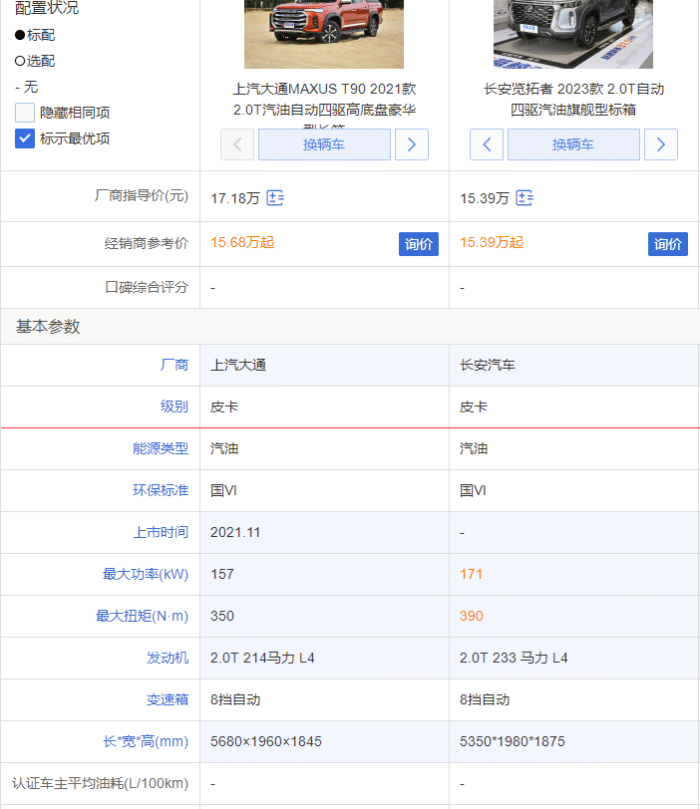The height and width of the screenshot is (809, 700).
Task: Click the 厂商 parameter label
Action: pos(174,365)
